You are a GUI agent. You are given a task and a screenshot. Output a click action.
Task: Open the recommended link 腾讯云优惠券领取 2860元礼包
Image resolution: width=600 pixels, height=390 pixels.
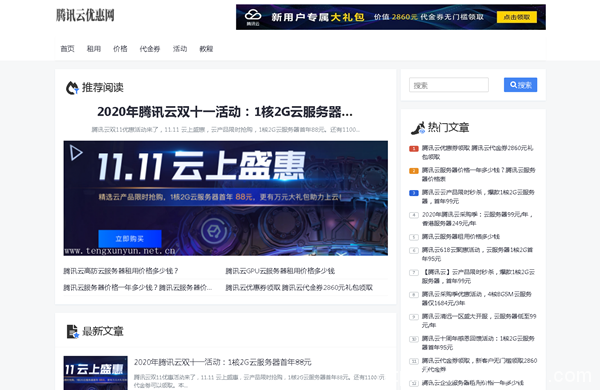(x=299, y=287)
